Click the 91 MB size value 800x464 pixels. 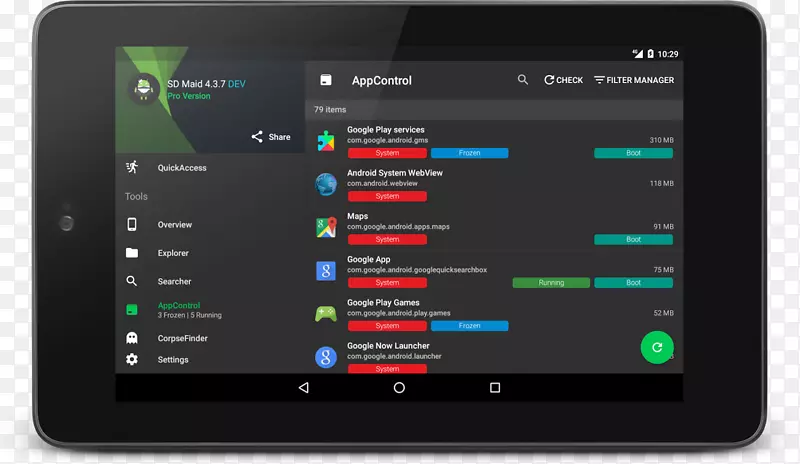(x=663, y=227)
